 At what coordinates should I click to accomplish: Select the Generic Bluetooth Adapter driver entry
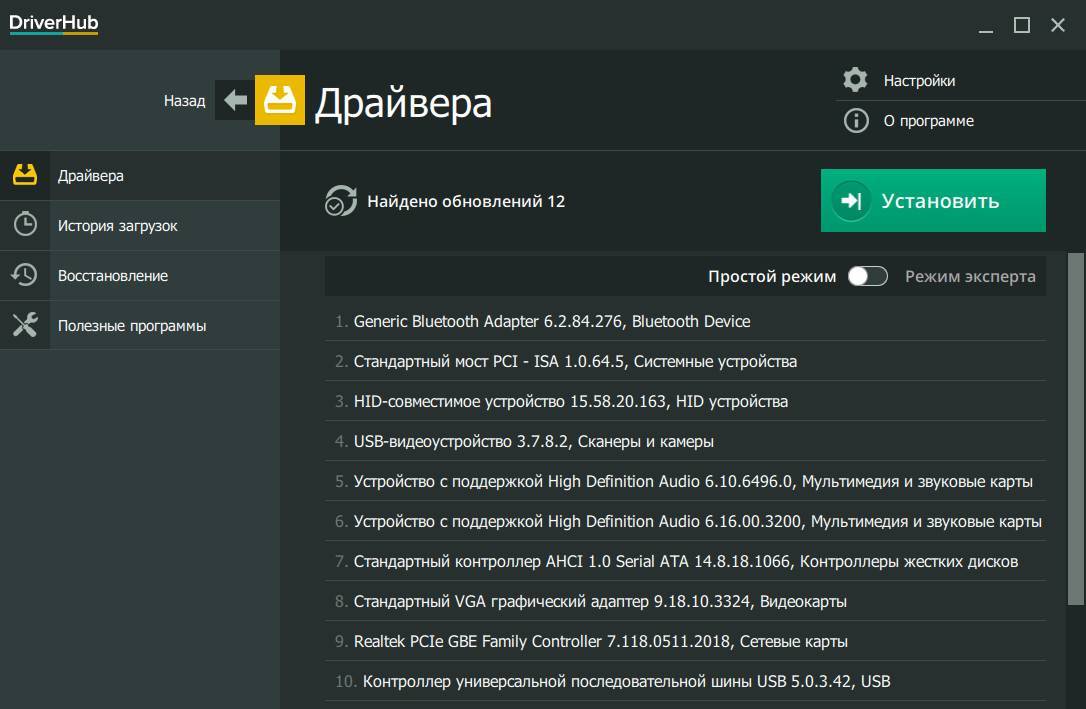(x=551, y=321)
